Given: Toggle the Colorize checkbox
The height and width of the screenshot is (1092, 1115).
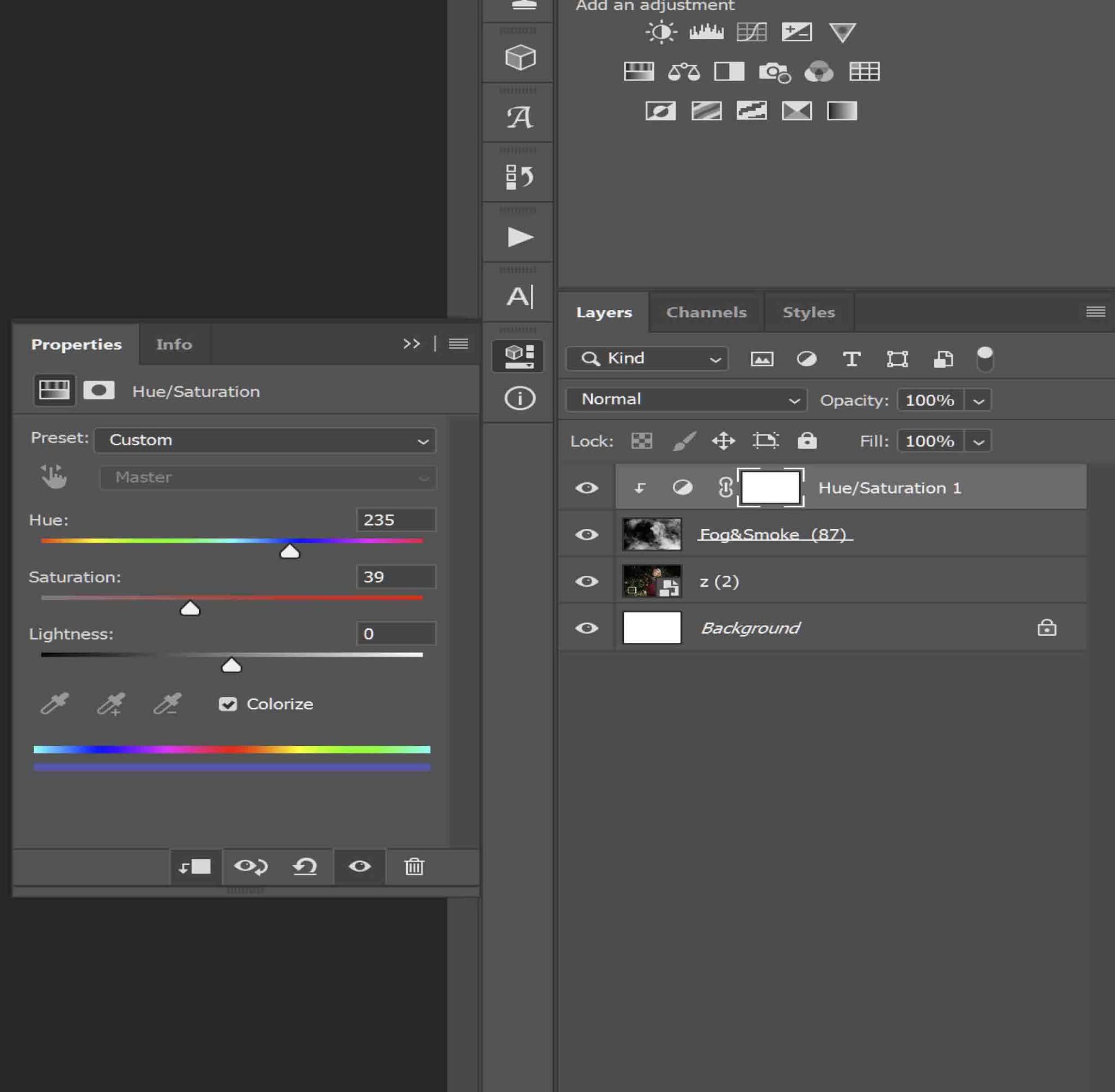Looking at the screenshot, I should [228, 704].
